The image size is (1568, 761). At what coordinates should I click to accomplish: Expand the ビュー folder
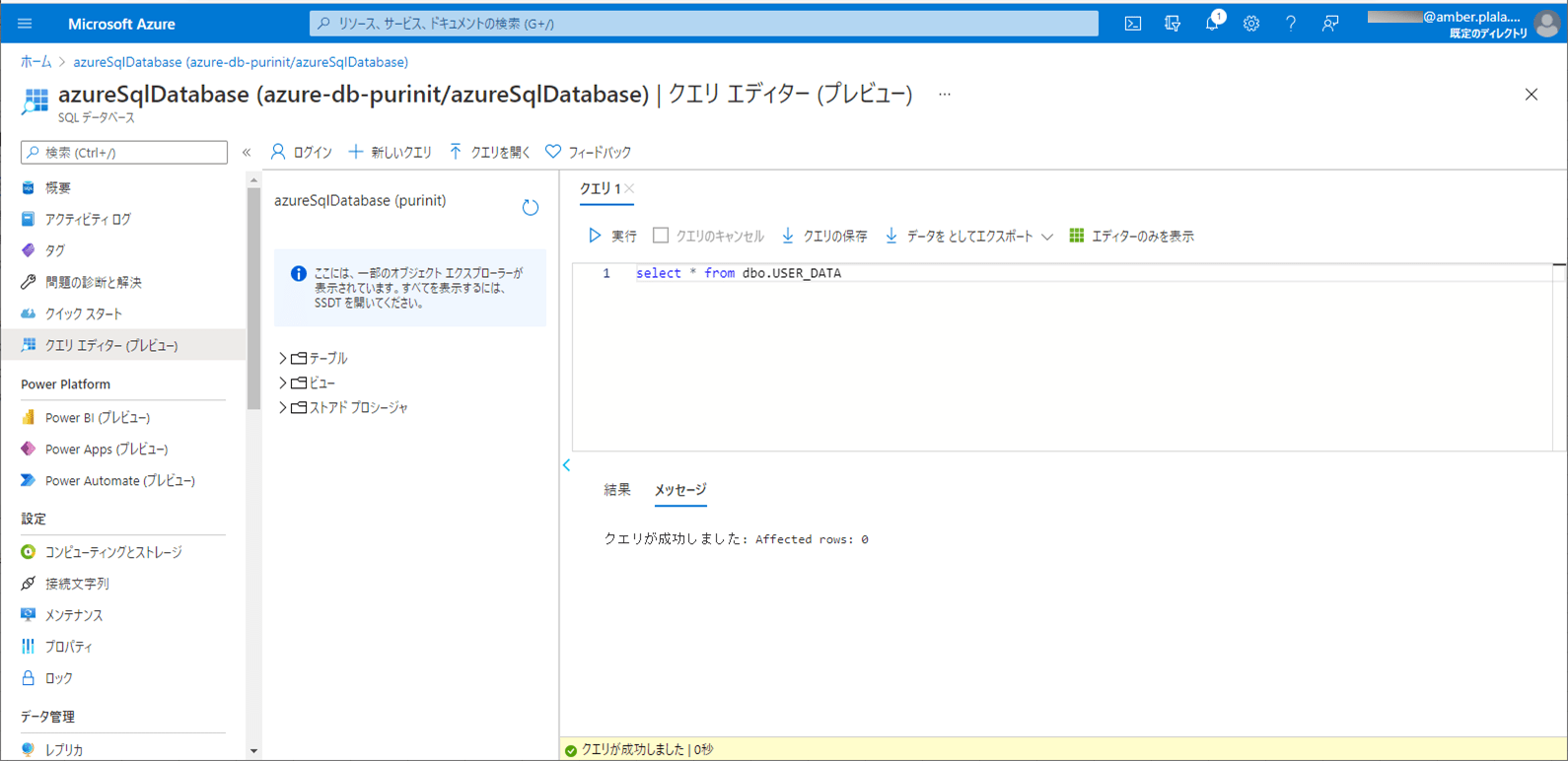point(283,382)
